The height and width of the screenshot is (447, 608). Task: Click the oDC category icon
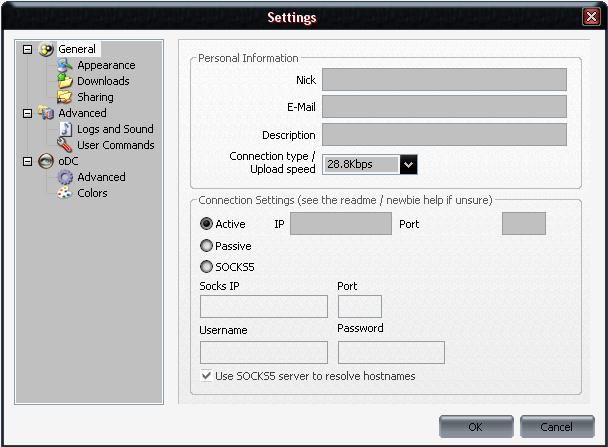(x=46, y=161)
